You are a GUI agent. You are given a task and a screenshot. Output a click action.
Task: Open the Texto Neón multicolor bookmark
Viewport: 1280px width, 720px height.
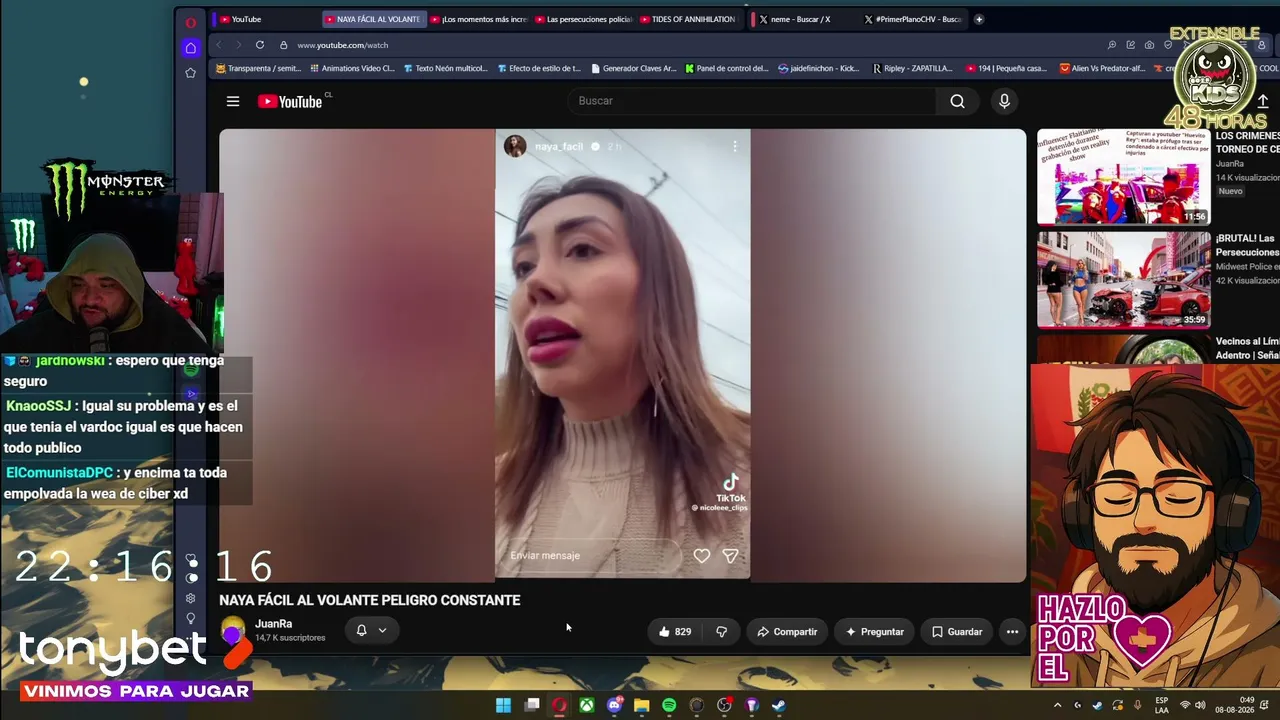(x=445, y=69)
